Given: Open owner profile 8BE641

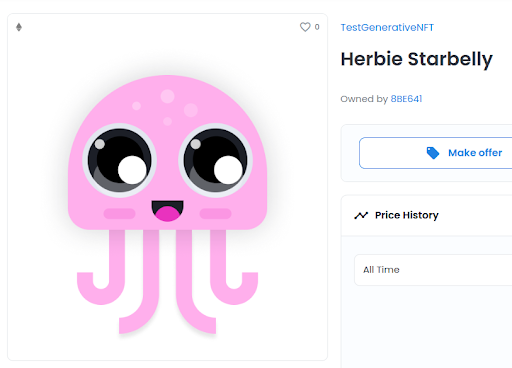Looking at the screenshot, I should 406,99.
